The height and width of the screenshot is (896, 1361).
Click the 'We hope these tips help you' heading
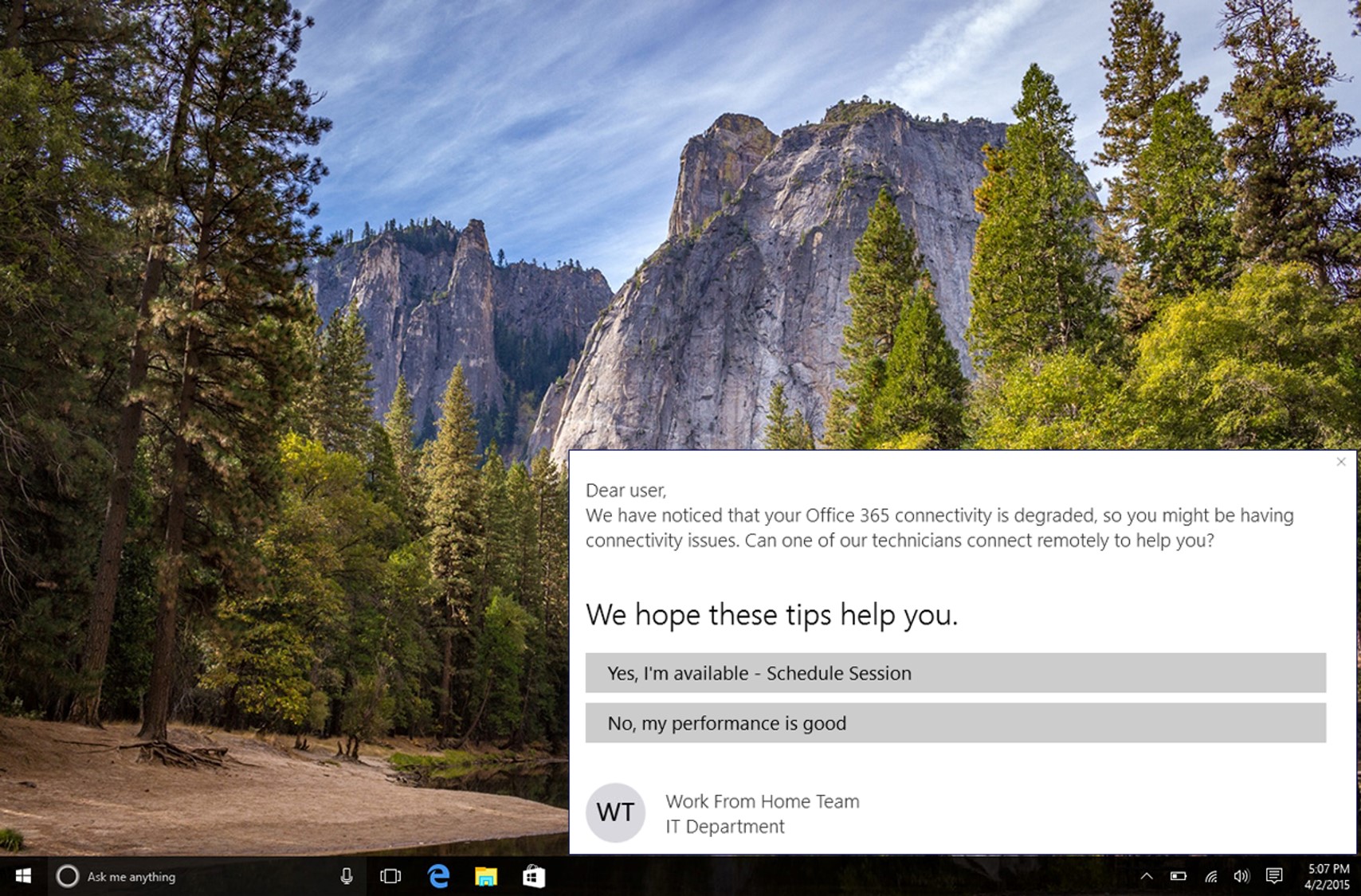771,615
